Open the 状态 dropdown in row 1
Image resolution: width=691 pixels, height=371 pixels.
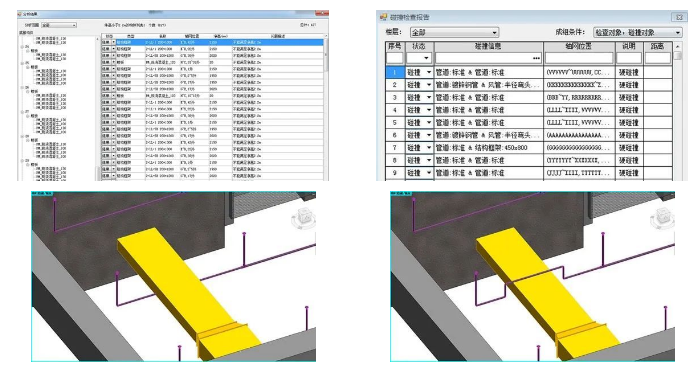pos(428,72)
